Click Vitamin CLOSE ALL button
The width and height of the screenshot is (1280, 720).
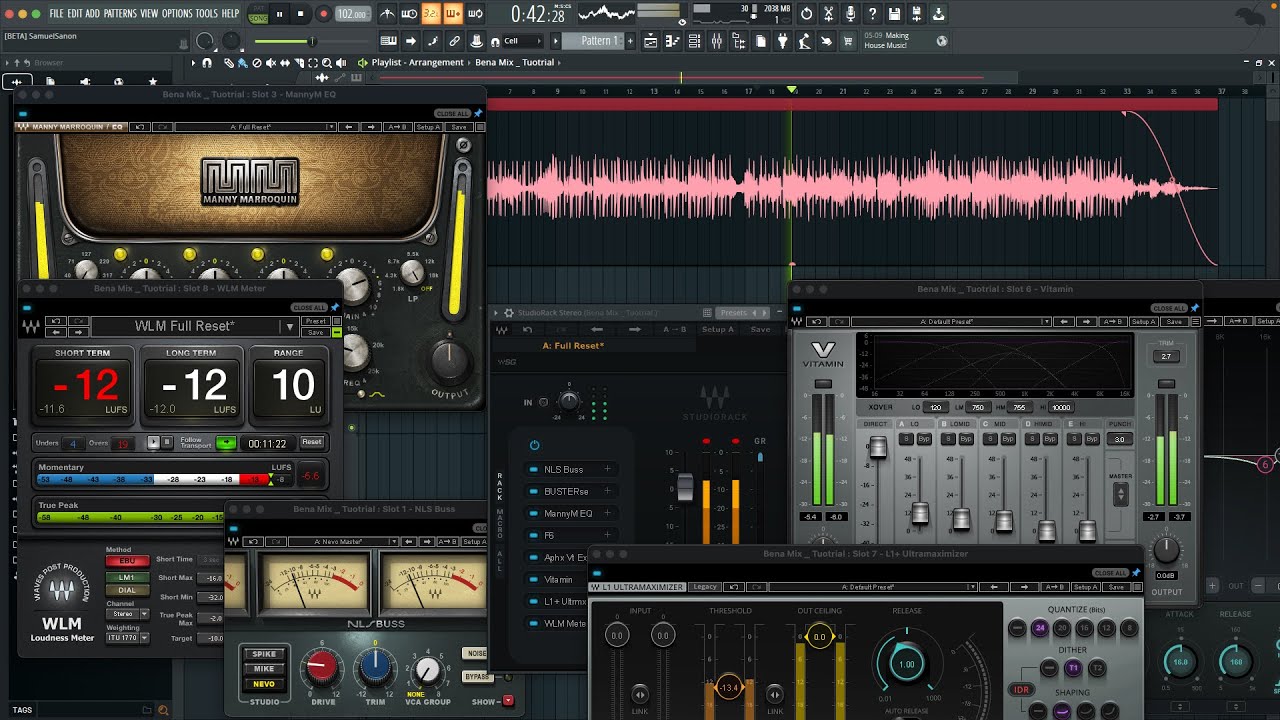(x=1167, y=308)
